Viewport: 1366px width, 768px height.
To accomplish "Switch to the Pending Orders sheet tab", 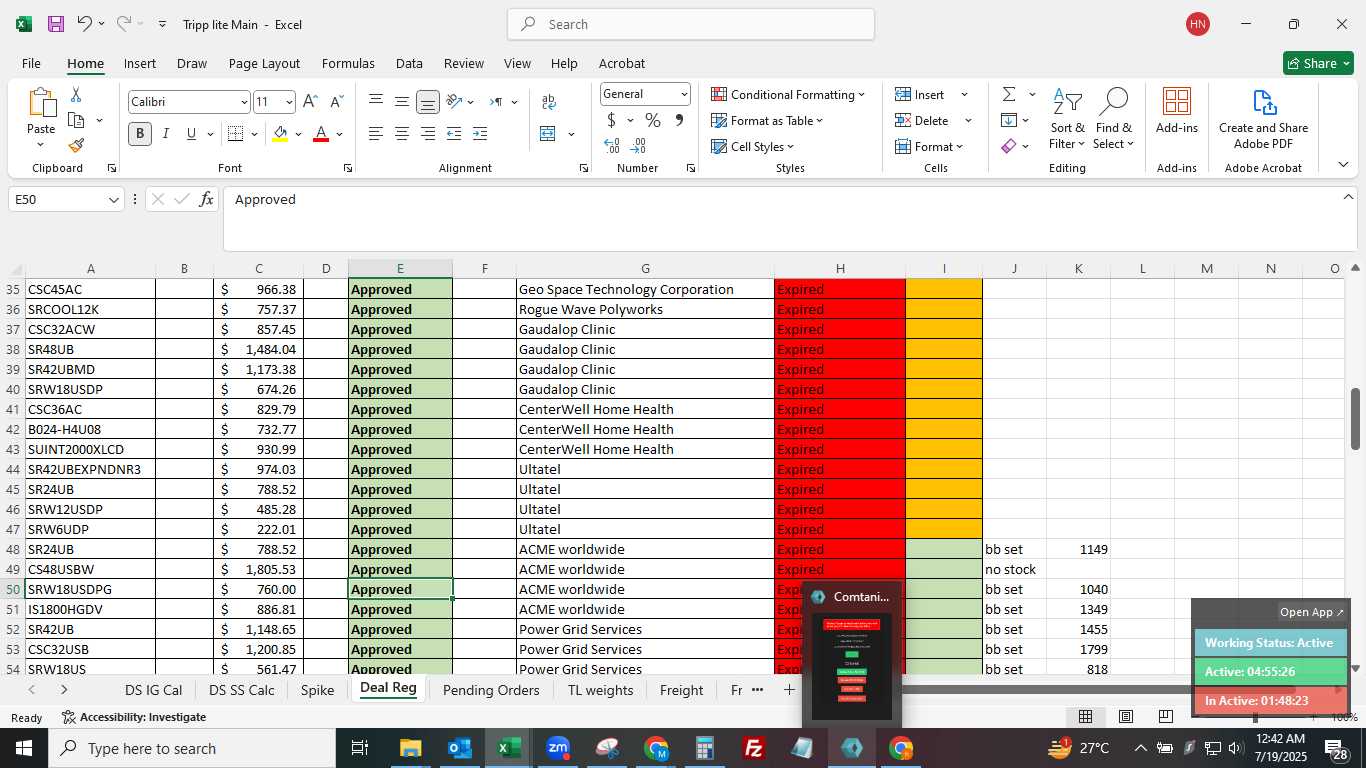I will click(x=491, y=690).
